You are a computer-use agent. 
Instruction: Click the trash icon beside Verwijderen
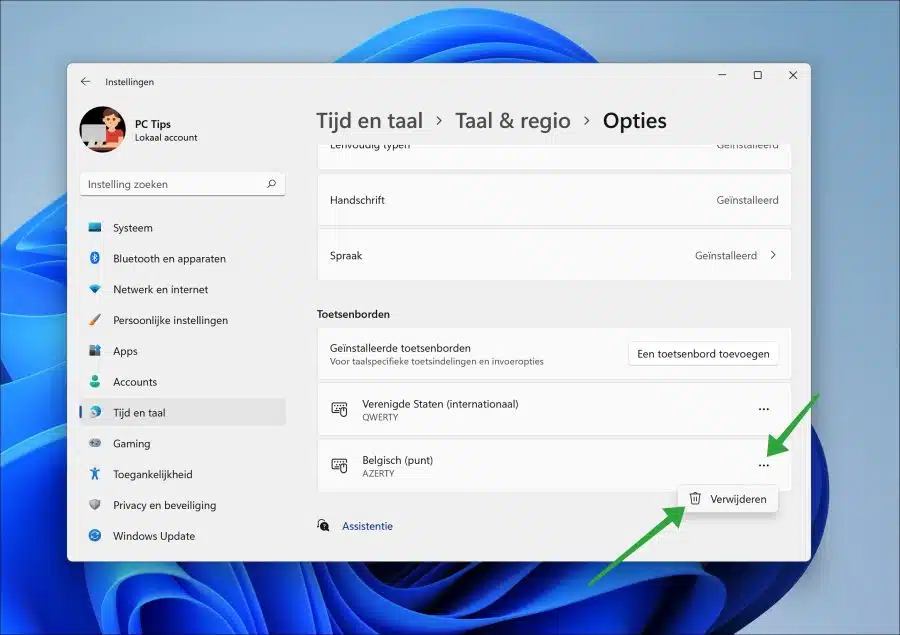(x=695, y=498)
